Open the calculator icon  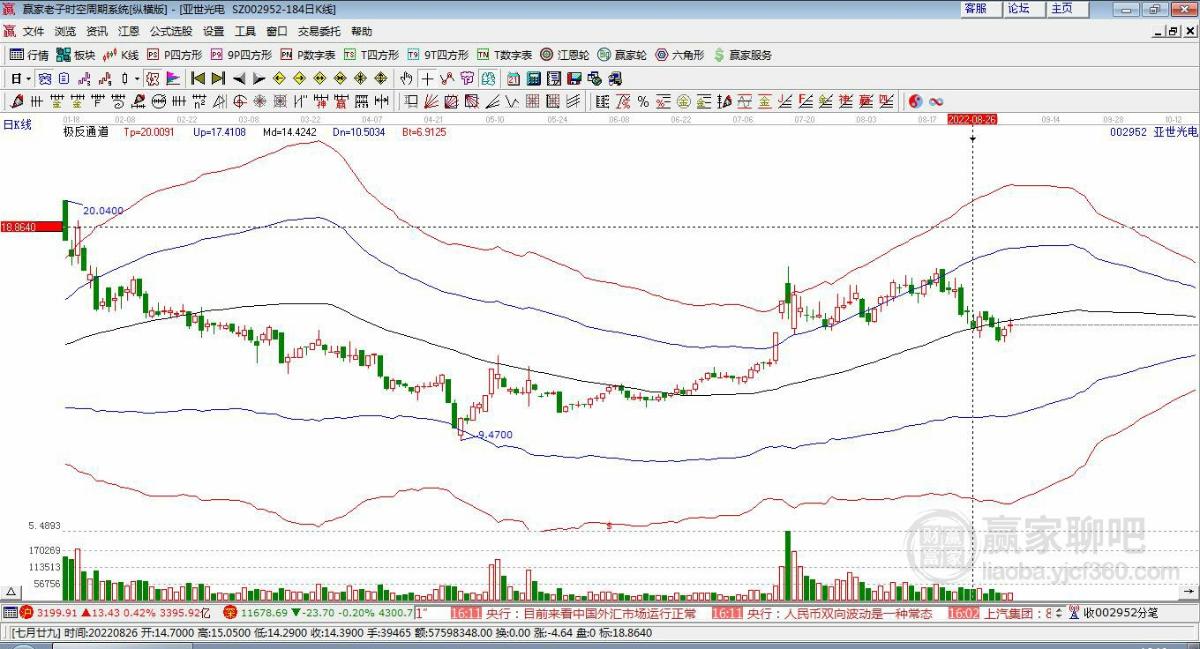click(533, 78)
